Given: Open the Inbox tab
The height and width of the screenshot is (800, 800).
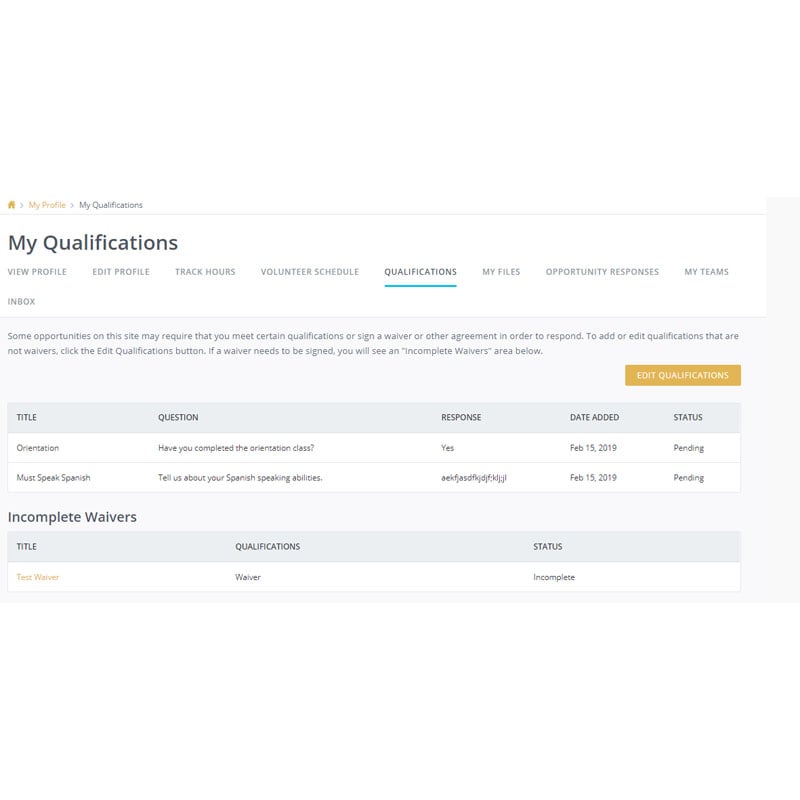Looking at the screenshot, I should 22,300.
